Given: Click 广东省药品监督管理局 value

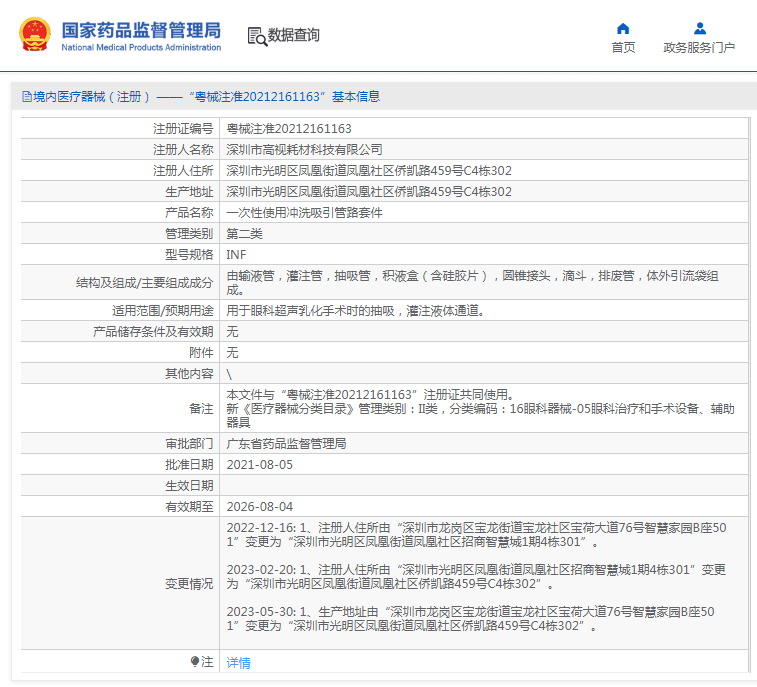Looking at the screenshot, I should (286, 444).
